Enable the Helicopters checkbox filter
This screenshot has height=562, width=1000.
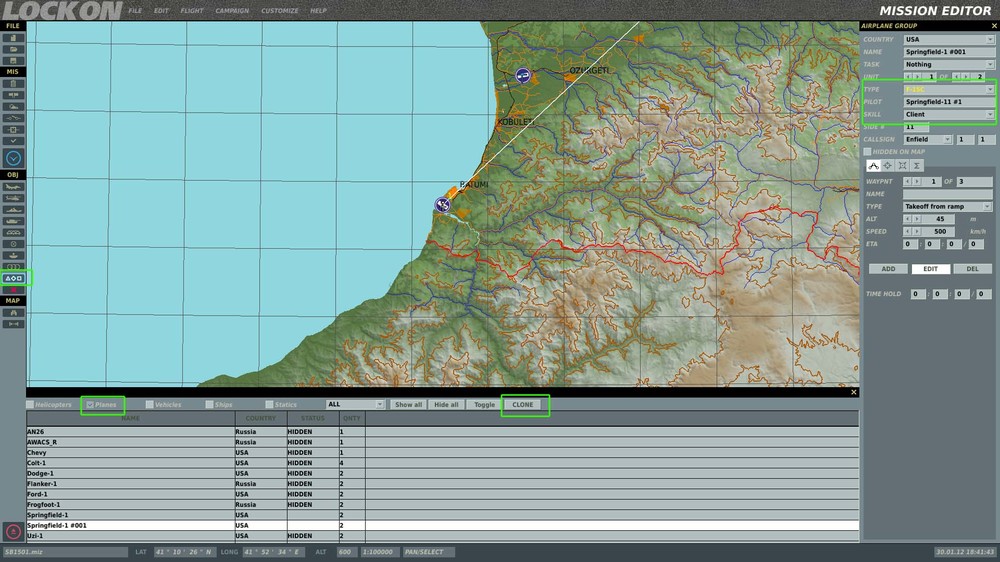click(x=31, y=405)
